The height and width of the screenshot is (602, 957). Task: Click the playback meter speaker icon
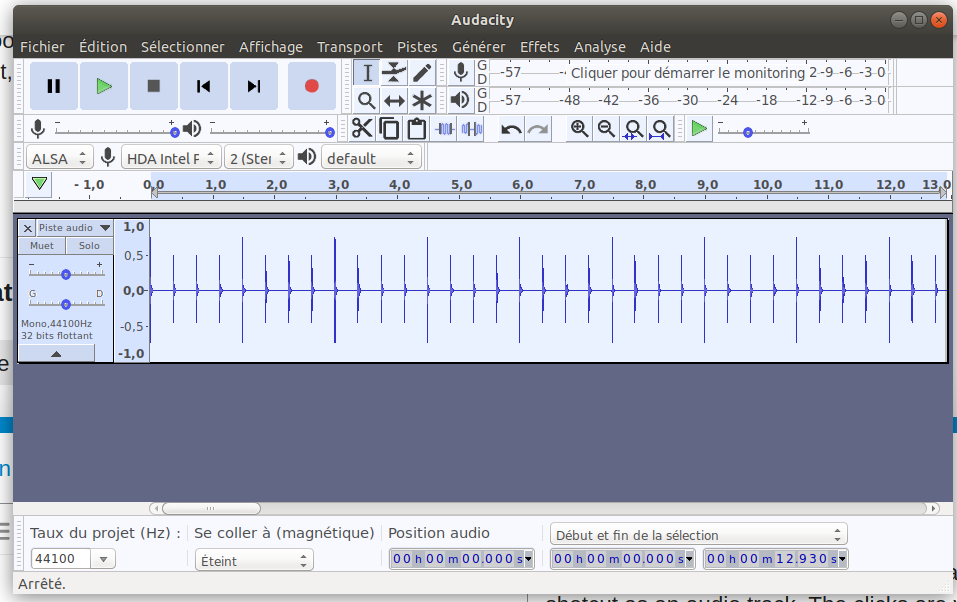click(461, 100)
